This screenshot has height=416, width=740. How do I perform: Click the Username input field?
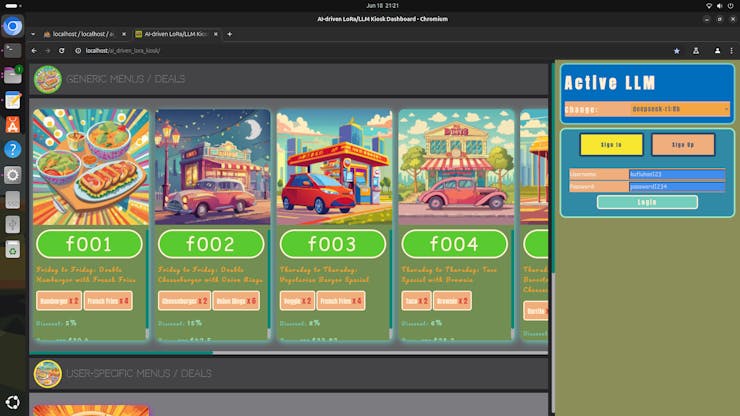click(676, 174)
